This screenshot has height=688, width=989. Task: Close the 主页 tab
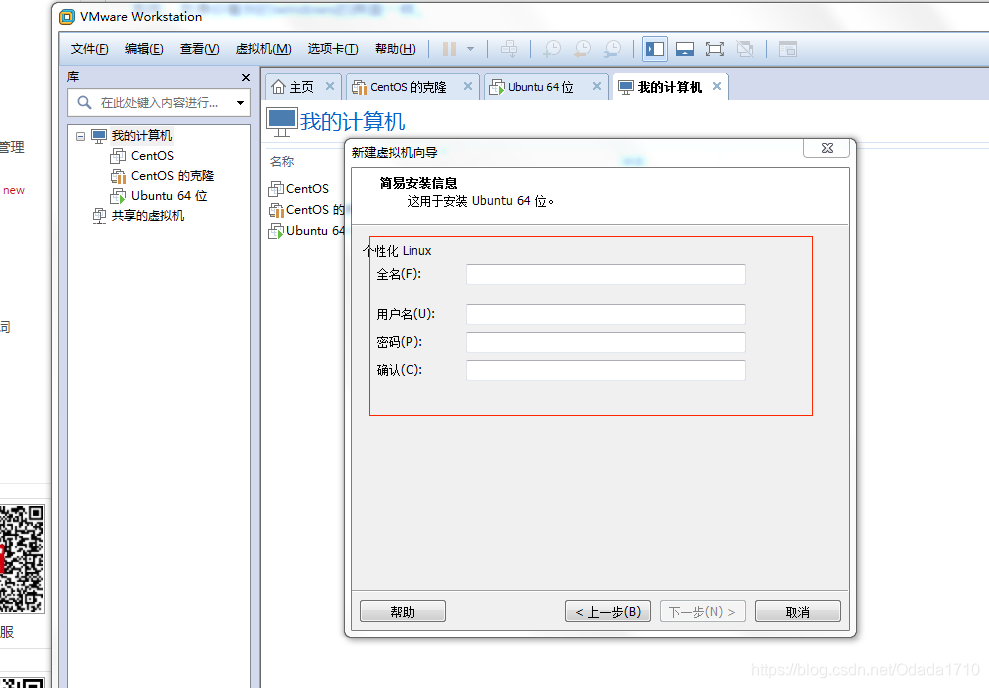click(330, 86)
